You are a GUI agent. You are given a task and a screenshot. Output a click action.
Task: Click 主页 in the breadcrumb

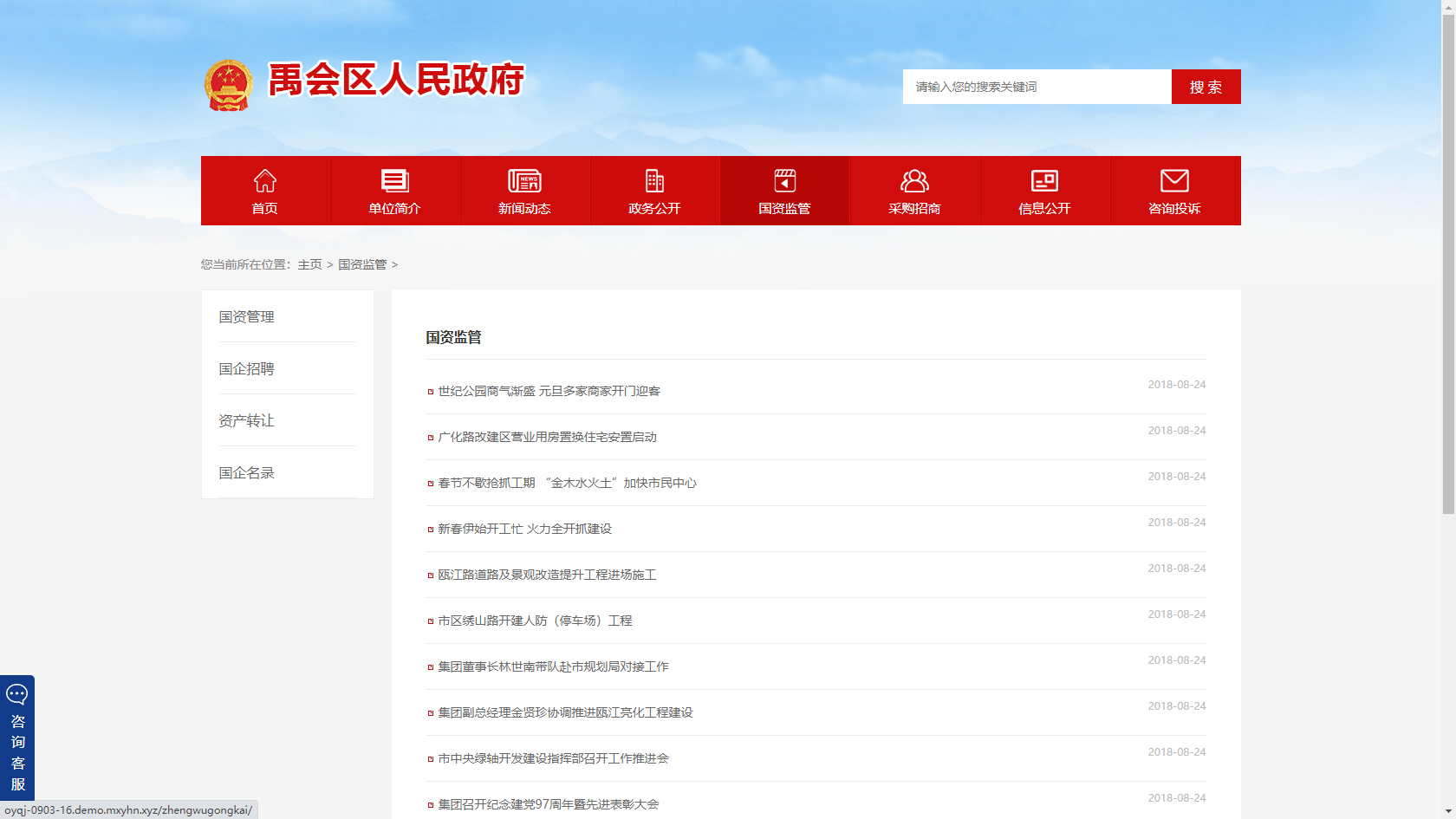(x=309, y=264)
